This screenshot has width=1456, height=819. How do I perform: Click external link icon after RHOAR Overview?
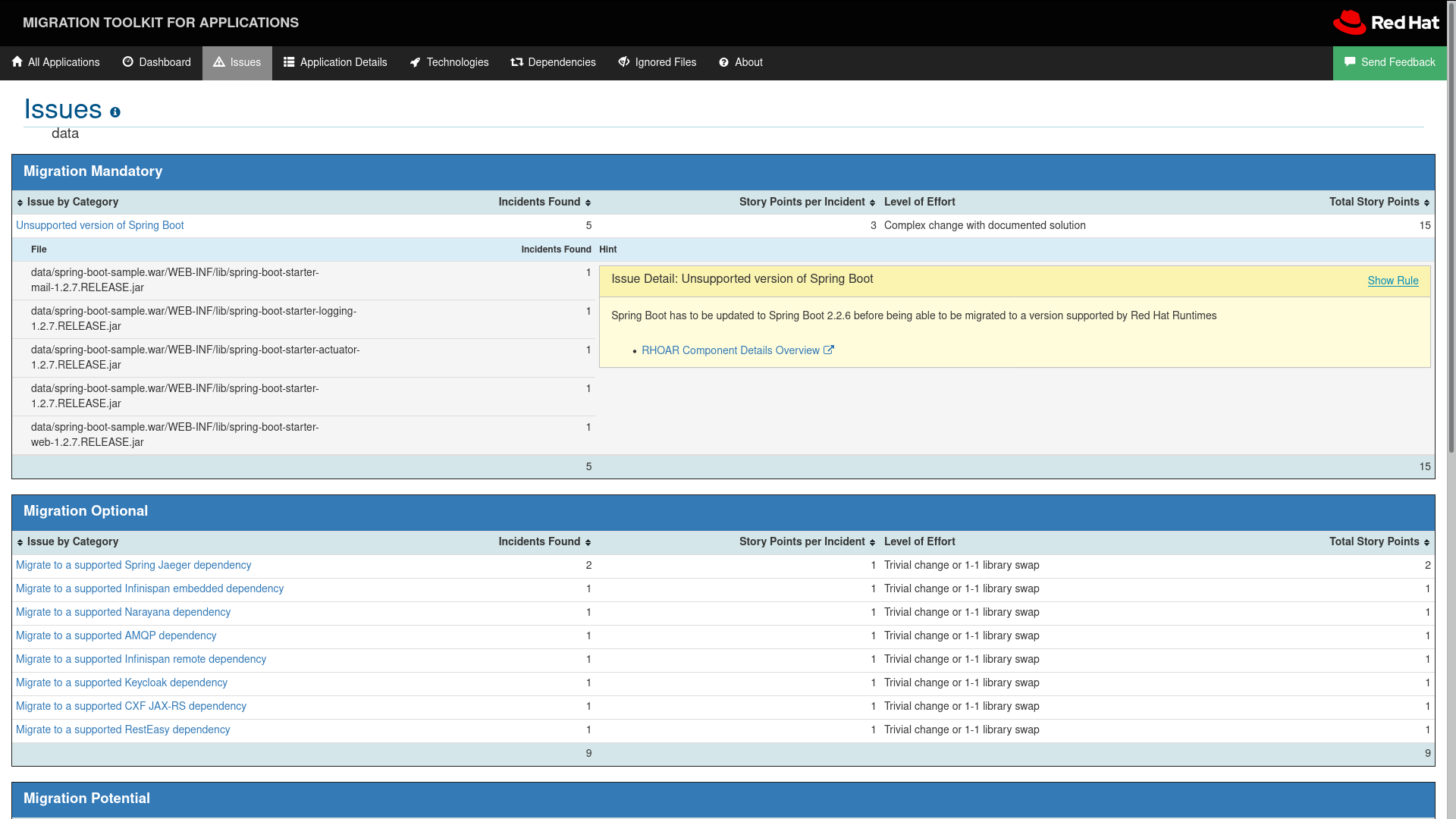829,350
